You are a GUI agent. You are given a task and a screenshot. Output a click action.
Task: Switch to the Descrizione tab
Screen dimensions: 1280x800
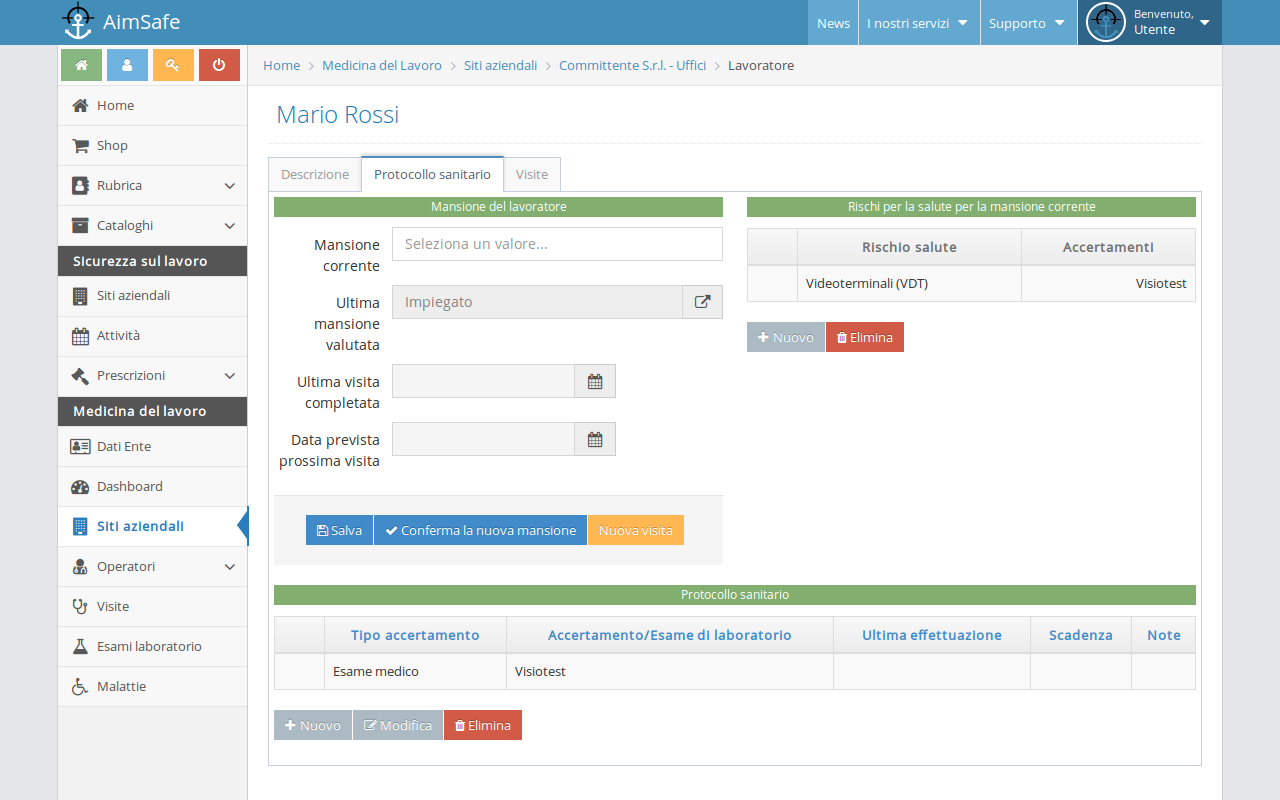315,174
